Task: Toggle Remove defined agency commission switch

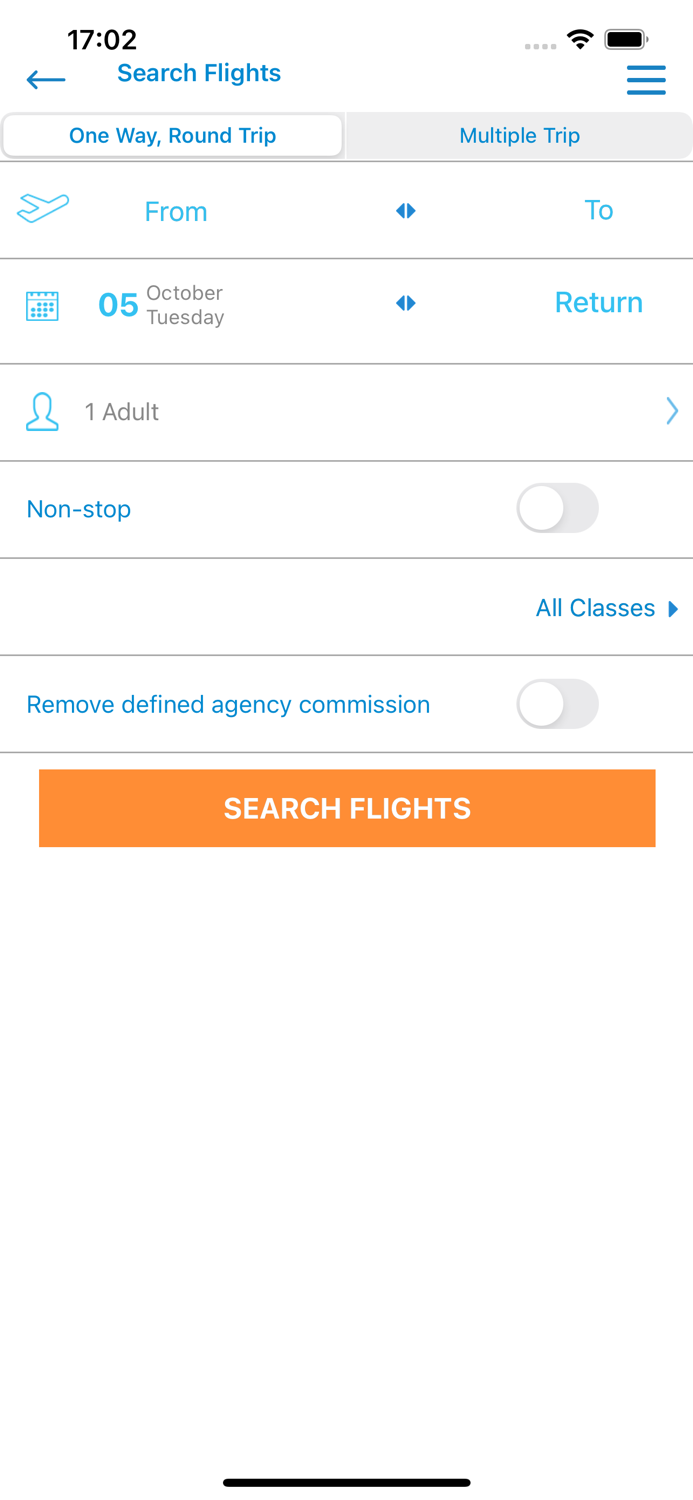Action: 557,705
